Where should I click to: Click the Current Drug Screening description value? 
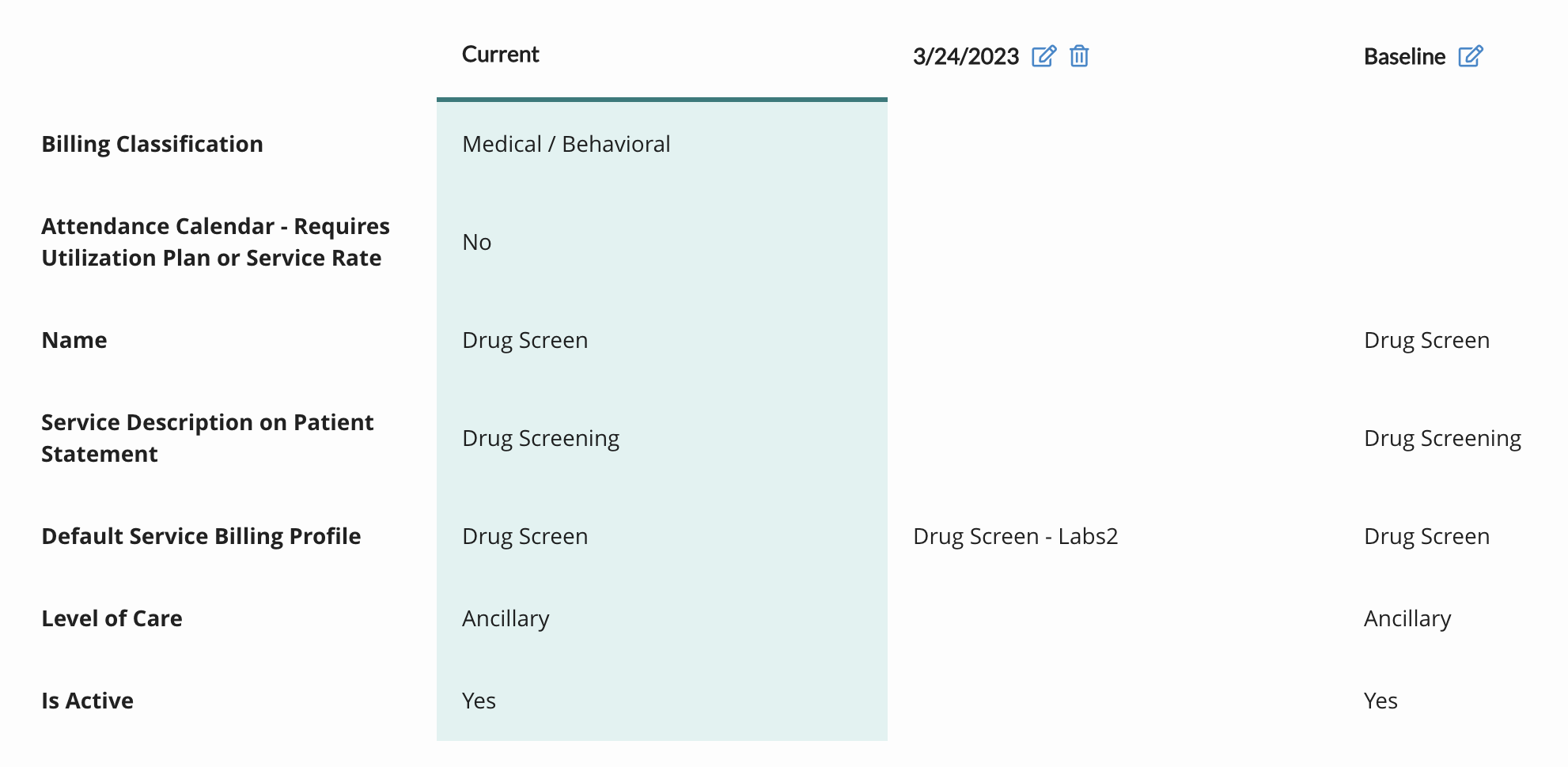coord(541,438)
